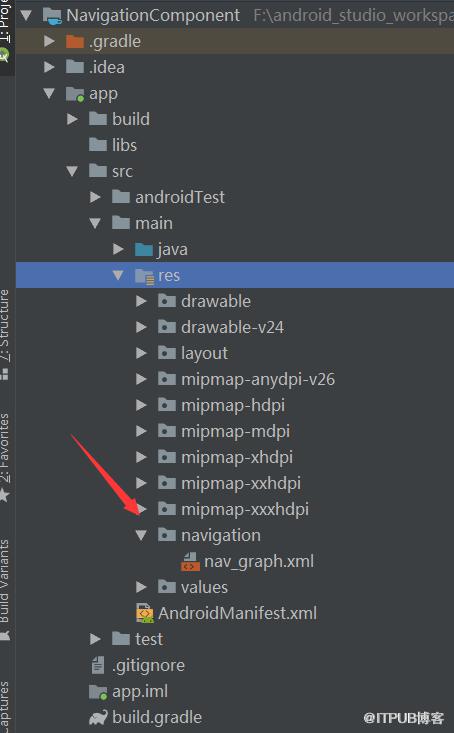Expand the mipmap-anydpi-v26 folder arrow
Viewport: 454px width, 733px height.
[x=141, y=379]
